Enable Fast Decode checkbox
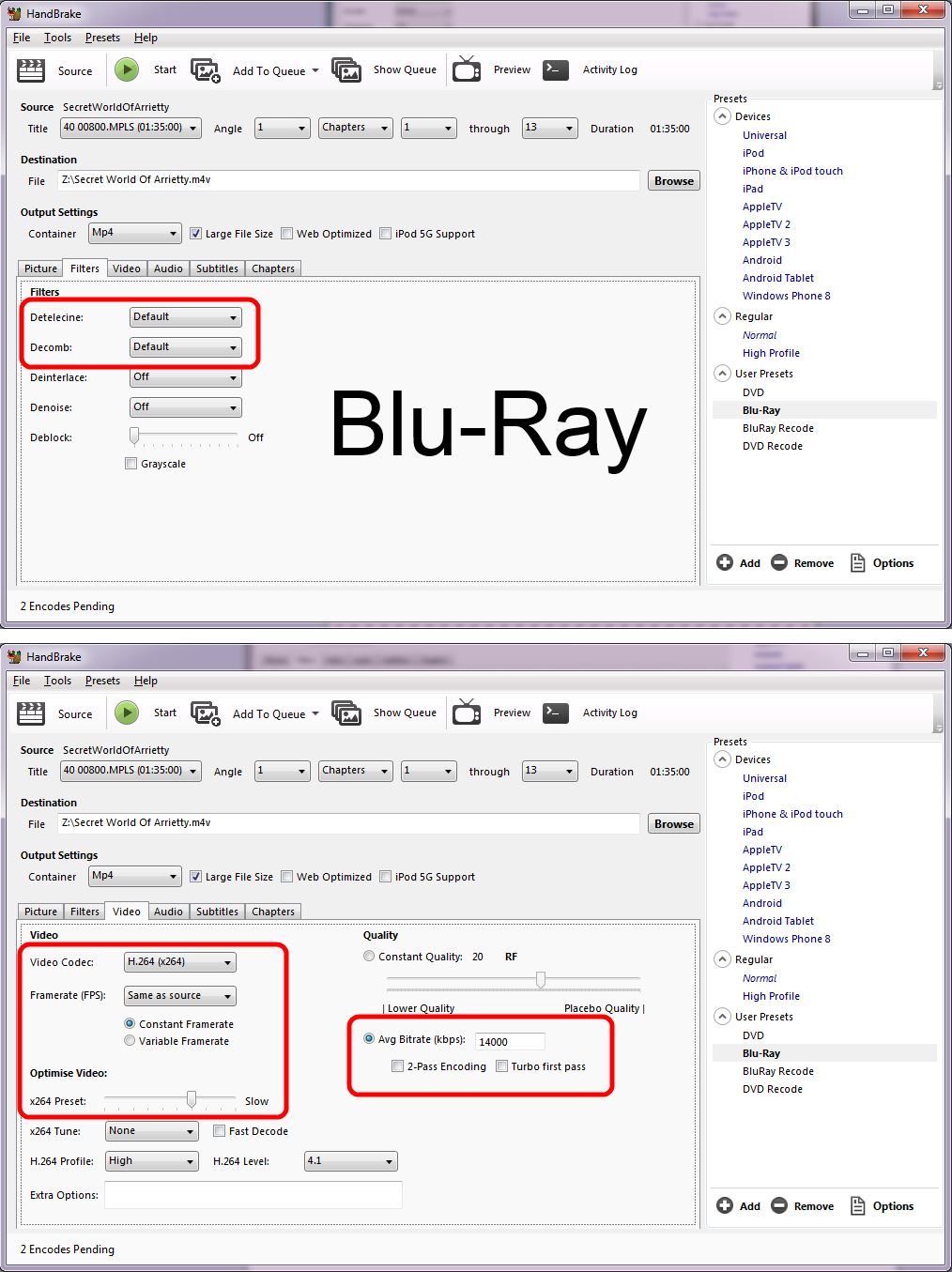Screen dimensions: 952x1272 pyautogui.click(x=220, y=1131)
